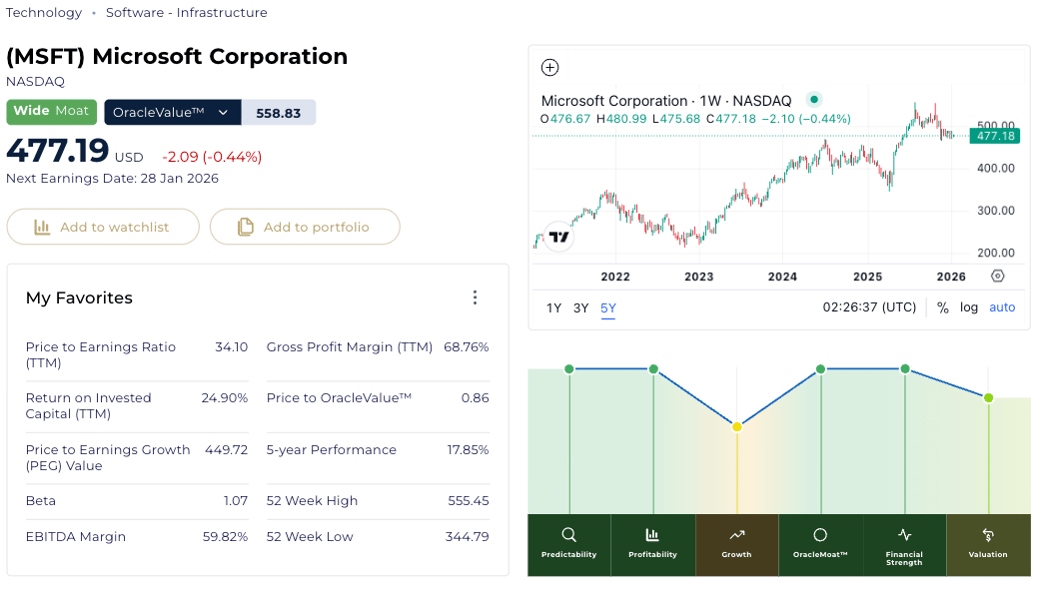Click the green market status dot

[814, 100]
